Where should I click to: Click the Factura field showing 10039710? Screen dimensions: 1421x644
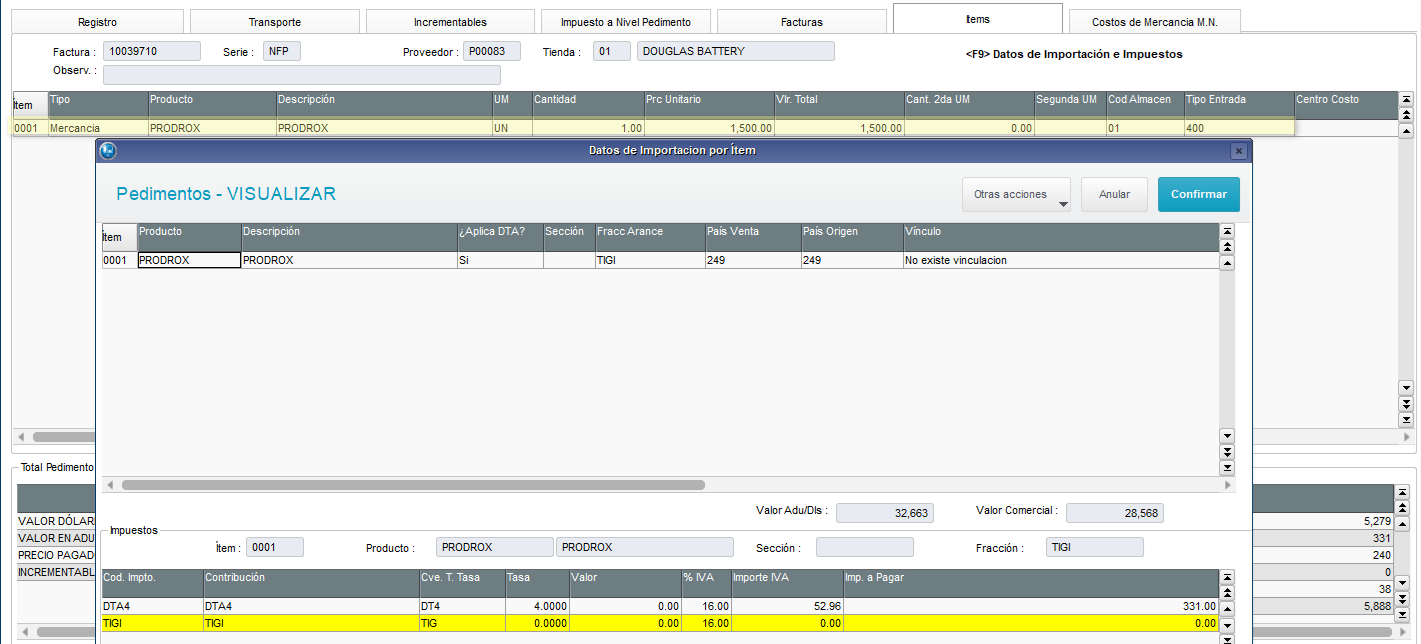click(152, 51)
